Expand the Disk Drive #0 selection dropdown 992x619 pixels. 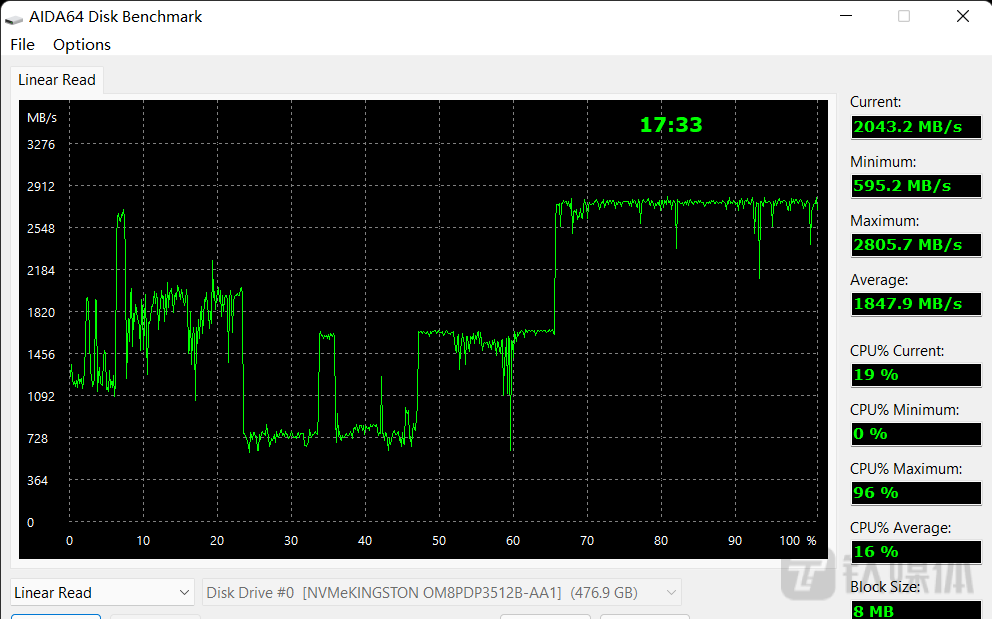(x=442, y=593)
